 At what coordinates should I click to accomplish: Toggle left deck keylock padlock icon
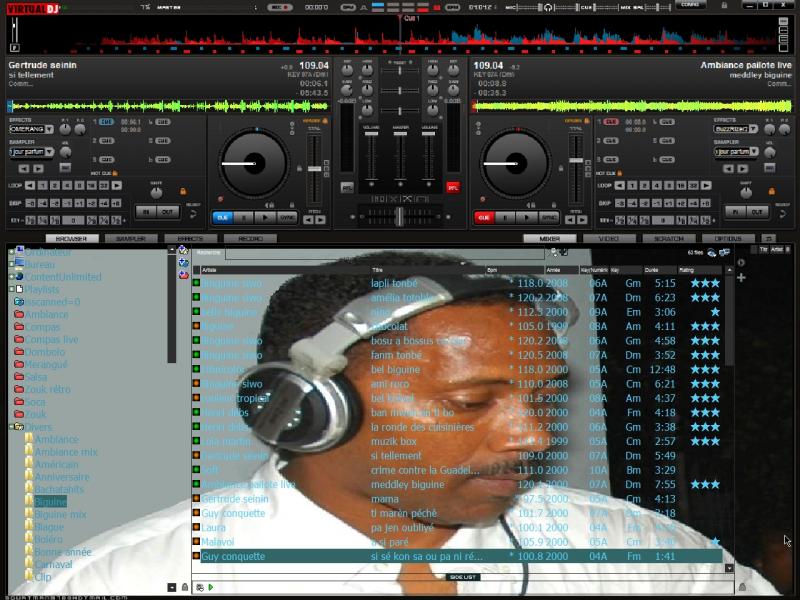183,191
